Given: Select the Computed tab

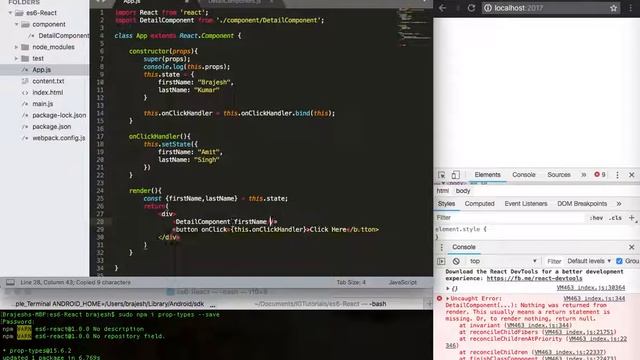Looking at the screenshot, I should coord(480,203).
